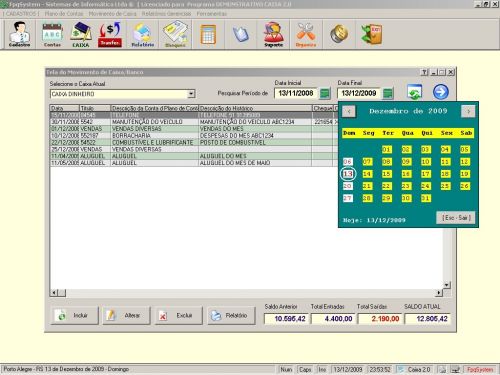This screenshot has height=375, width=500.
Task: Select day 31 in the calendar
Action: 425,198
